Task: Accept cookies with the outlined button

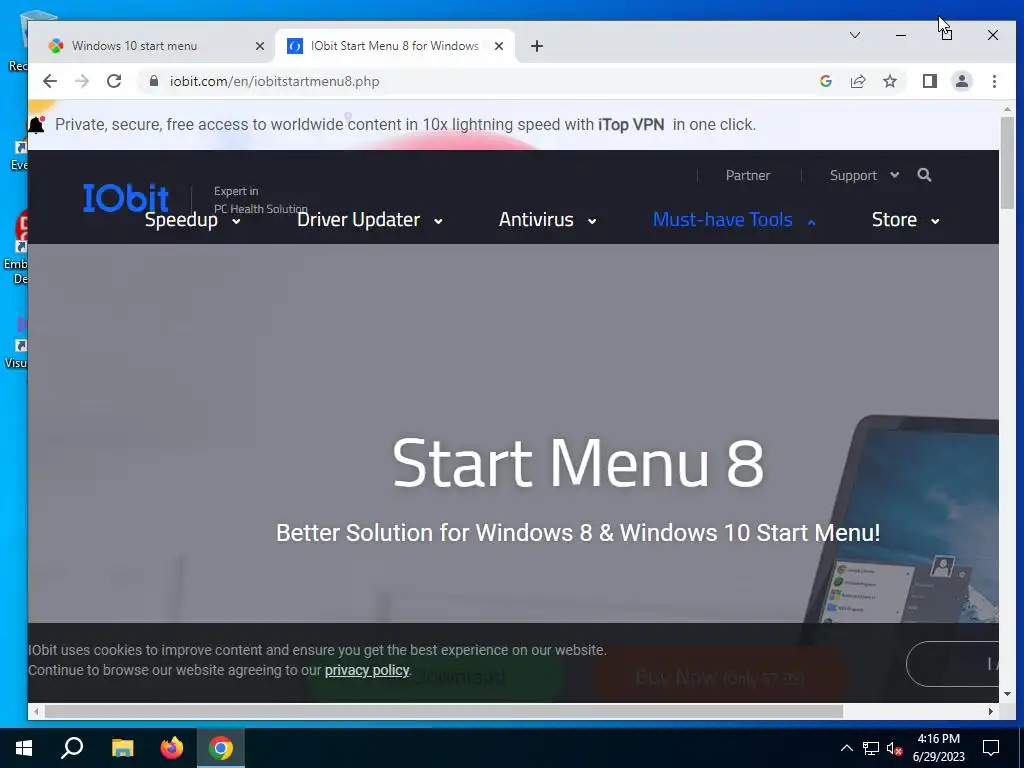Action: tap(952, 664)
